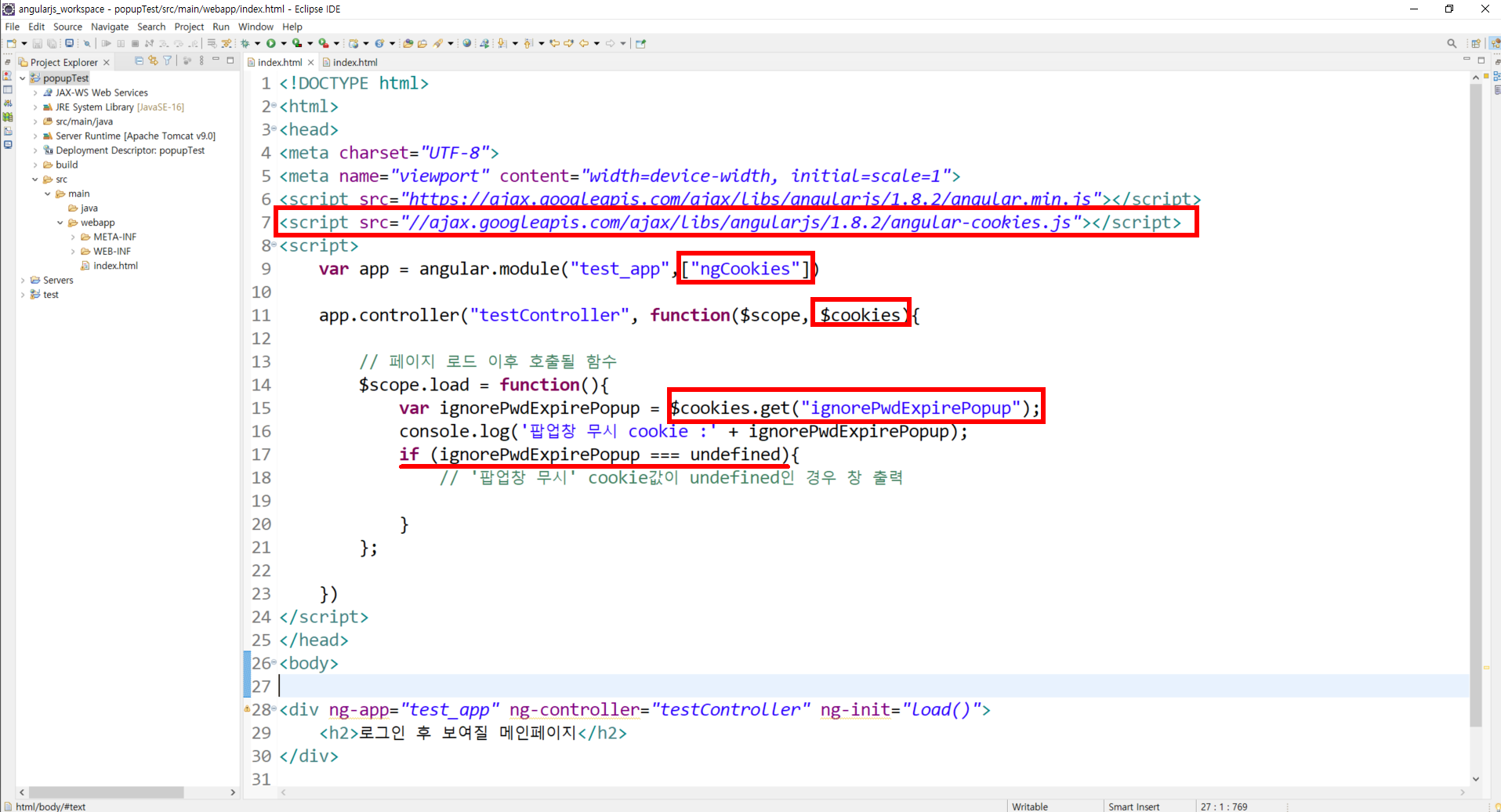This screenshot has height=812, width=1501.
Task: Click the Save All toolbar icon
Action: click(x=52, y=43)
